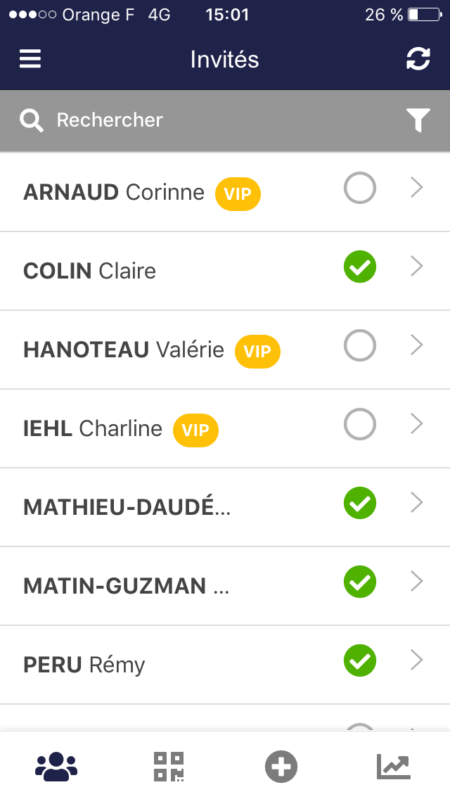Viewport: 450px width, 799px height.
Task: Select the IEHL Charline guest name
Action: click(93, 429)
